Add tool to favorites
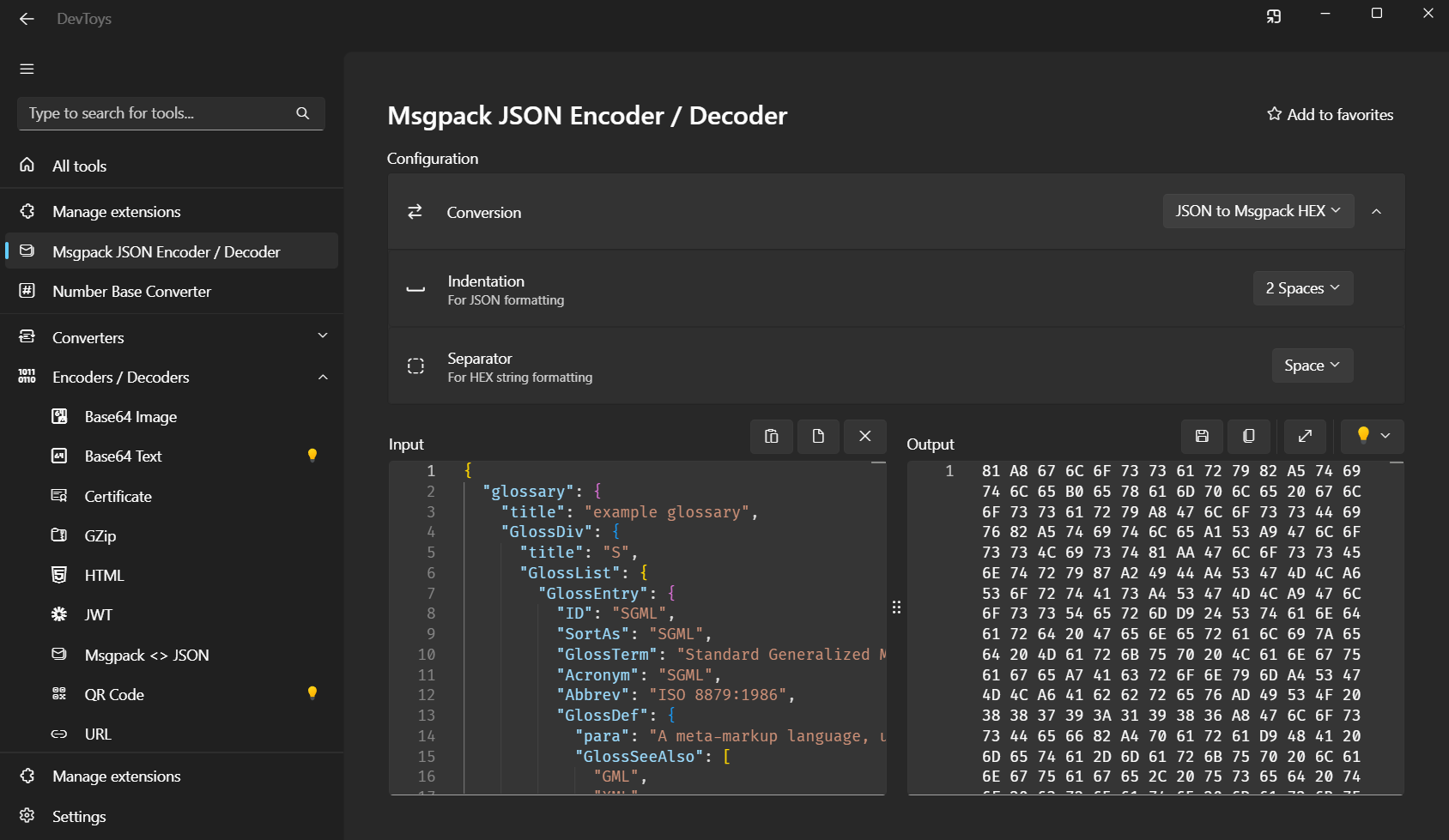Screen dimensions: 1449x840 click(x=1330, y=114)
